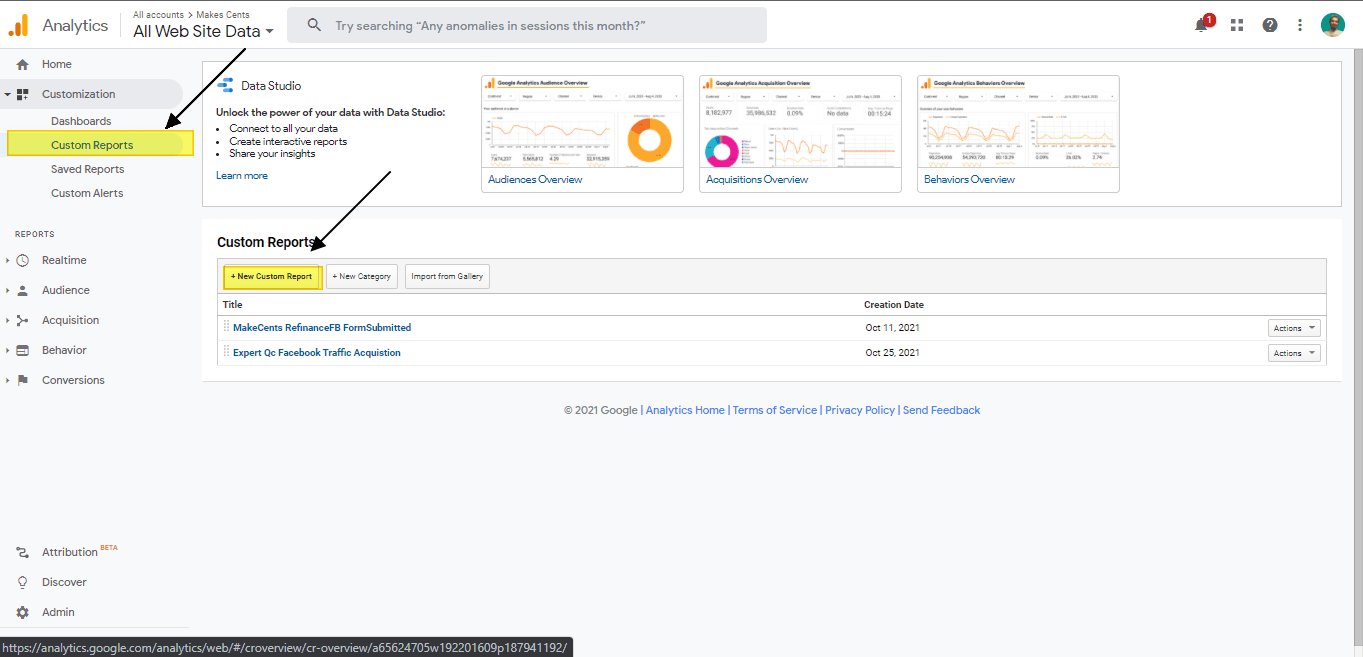
Task: Click the search magnifier icon
Action: pyautogui.click(x=314, y=25)
